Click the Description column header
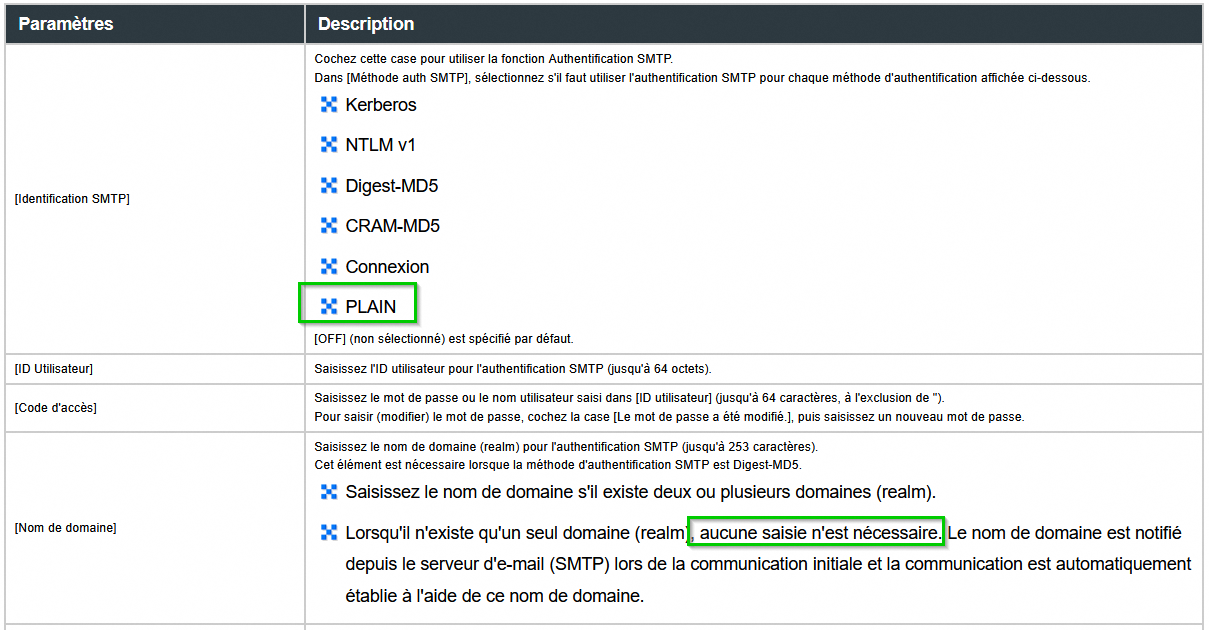 tap(366, 23)
